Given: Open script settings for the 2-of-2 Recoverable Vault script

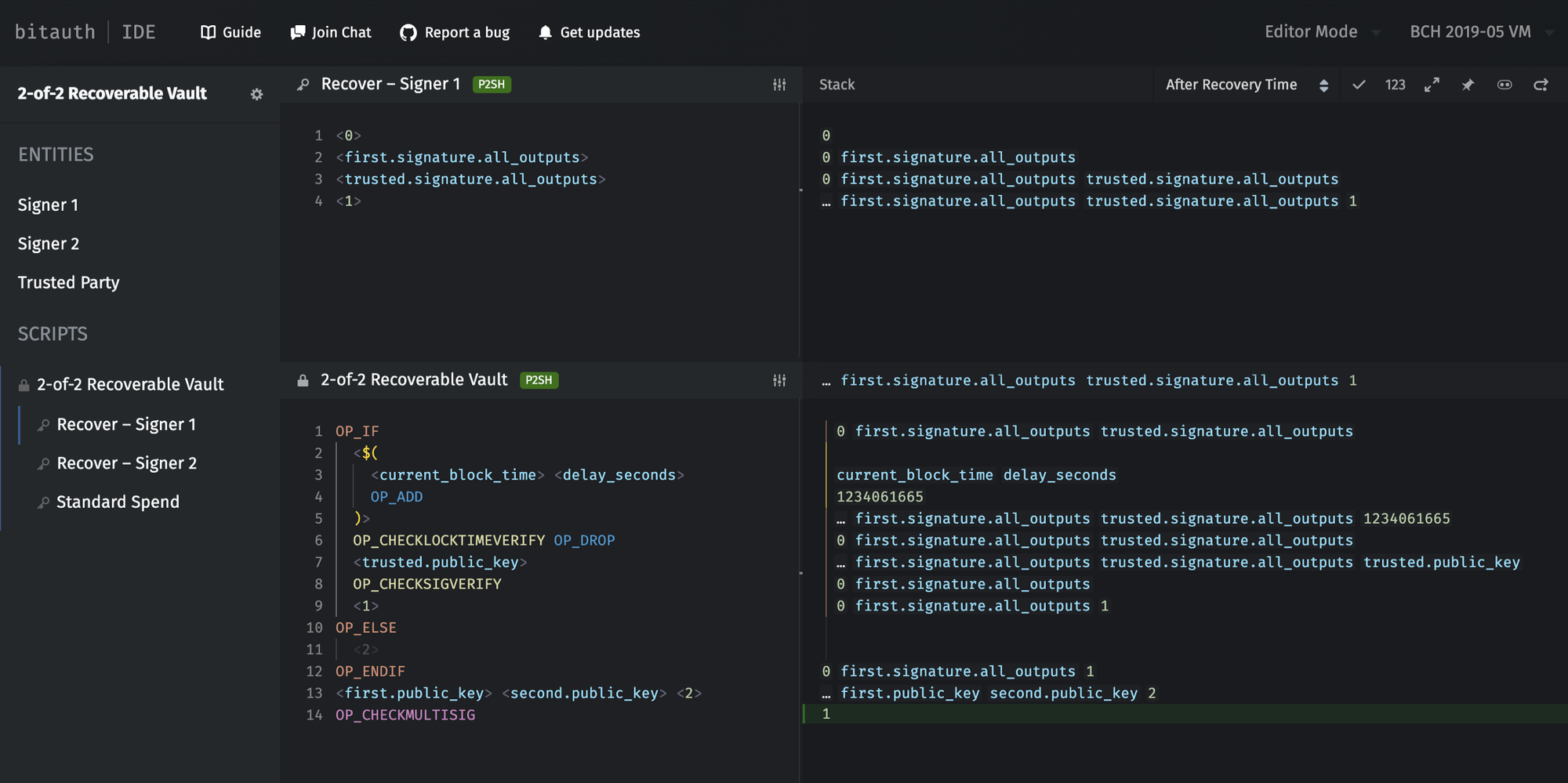Looking at the screenshot, I should tap(779, 380).
